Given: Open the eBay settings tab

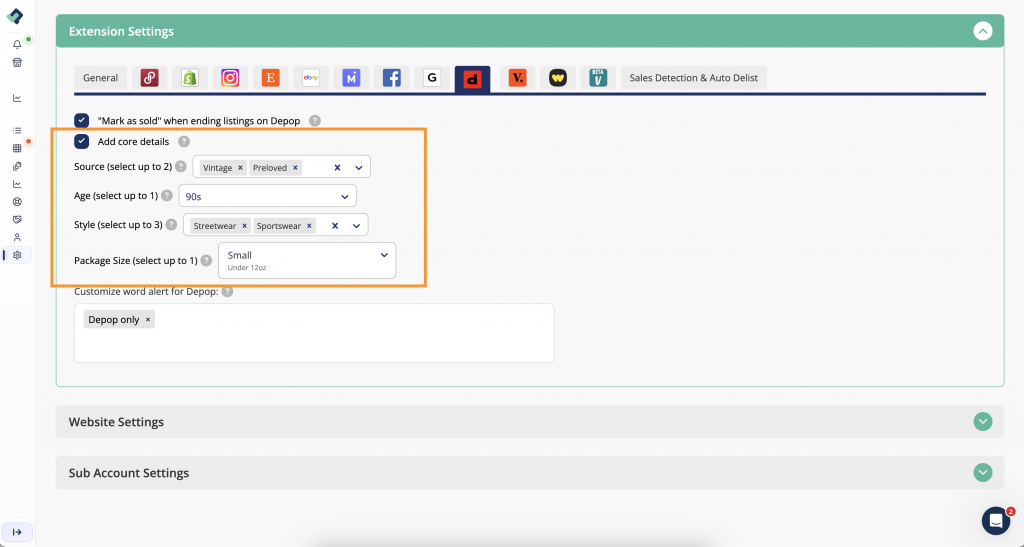Looking at the screenshot, I should pyautogui.click(x=311, y=78).
